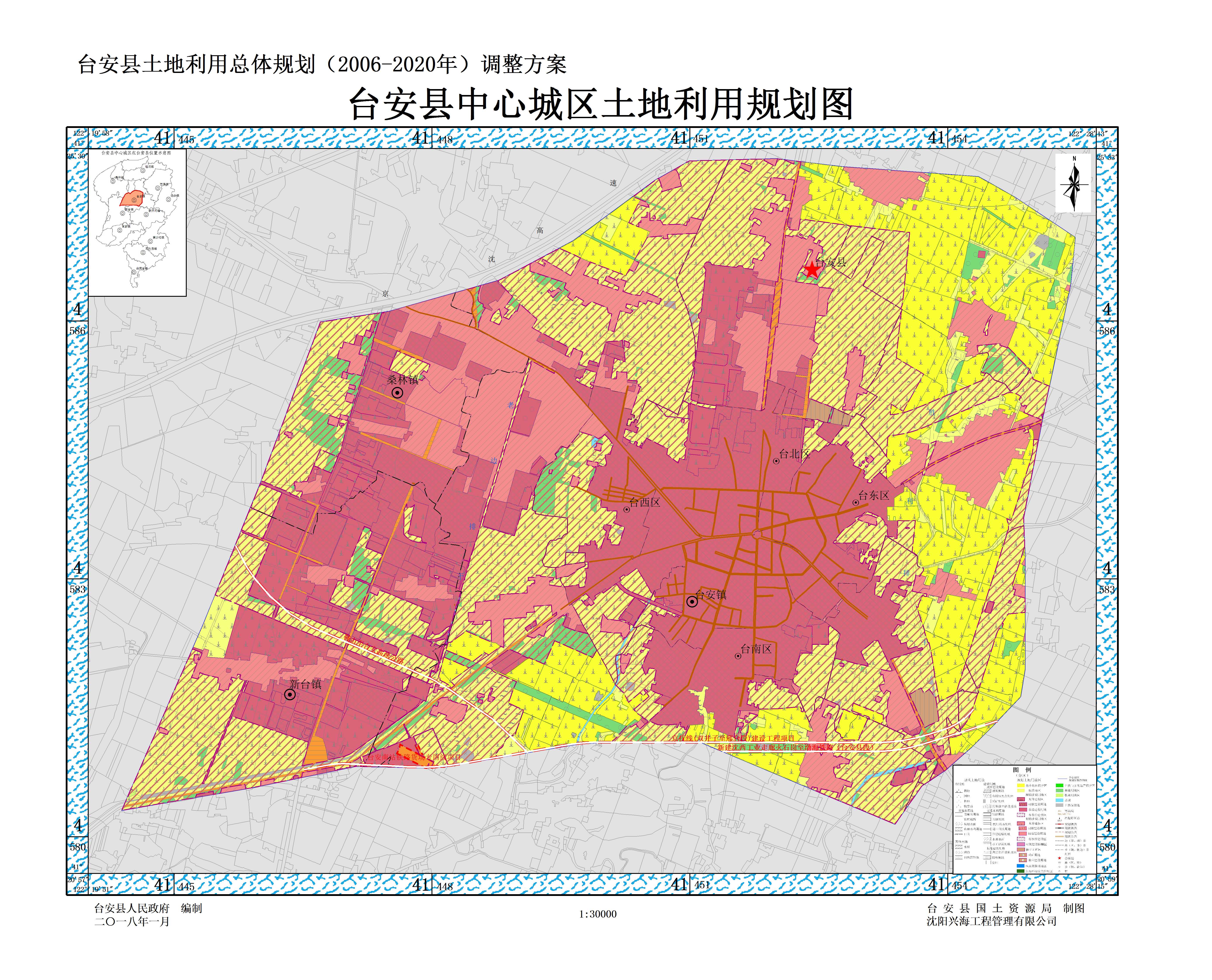
Task: Click the yellow 基本农田保护区 legend swatch
Action: click(1021, 785)
